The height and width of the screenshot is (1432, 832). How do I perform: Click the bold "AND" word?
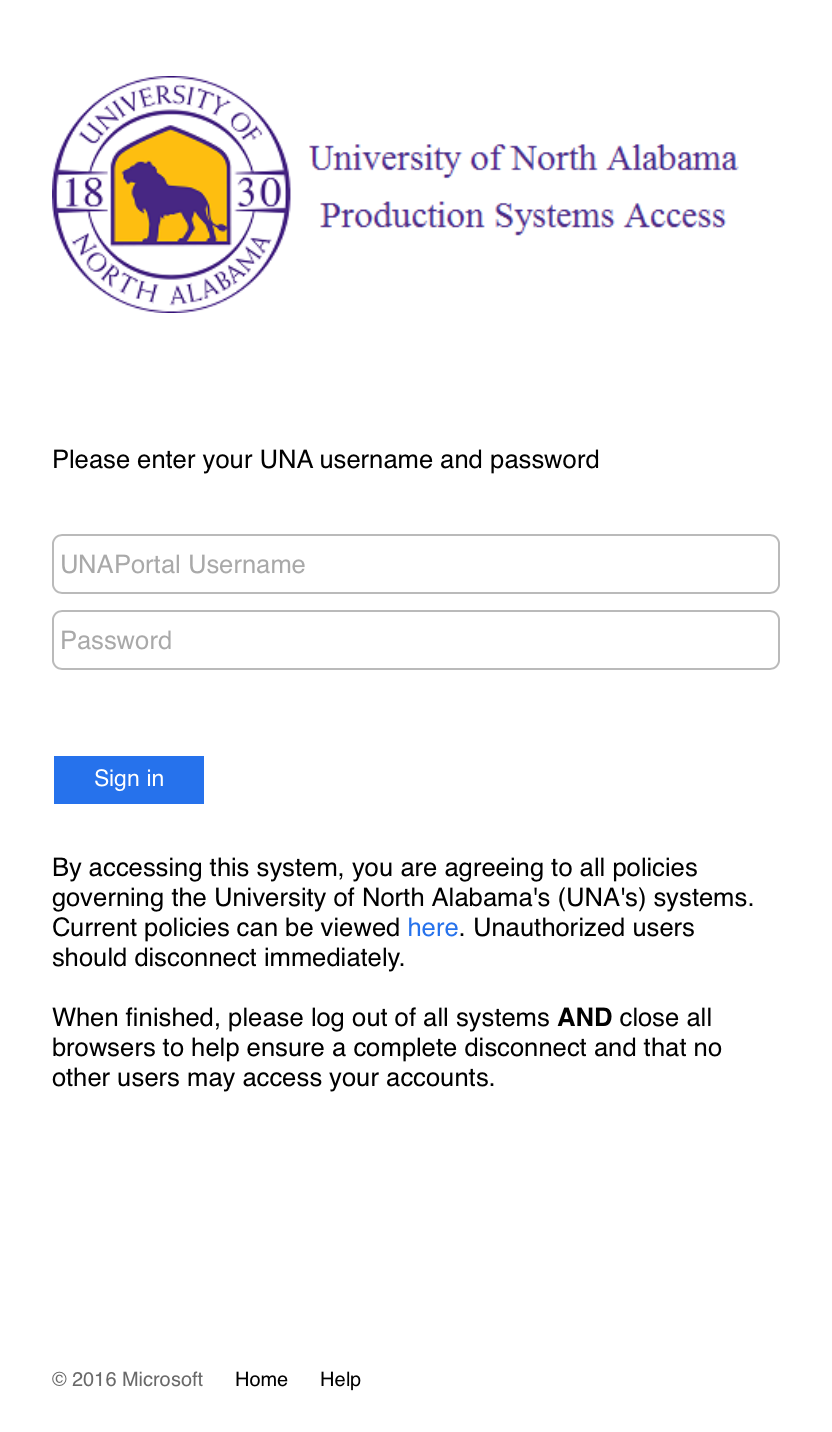pyautogui.click(x=584, y=1018)
